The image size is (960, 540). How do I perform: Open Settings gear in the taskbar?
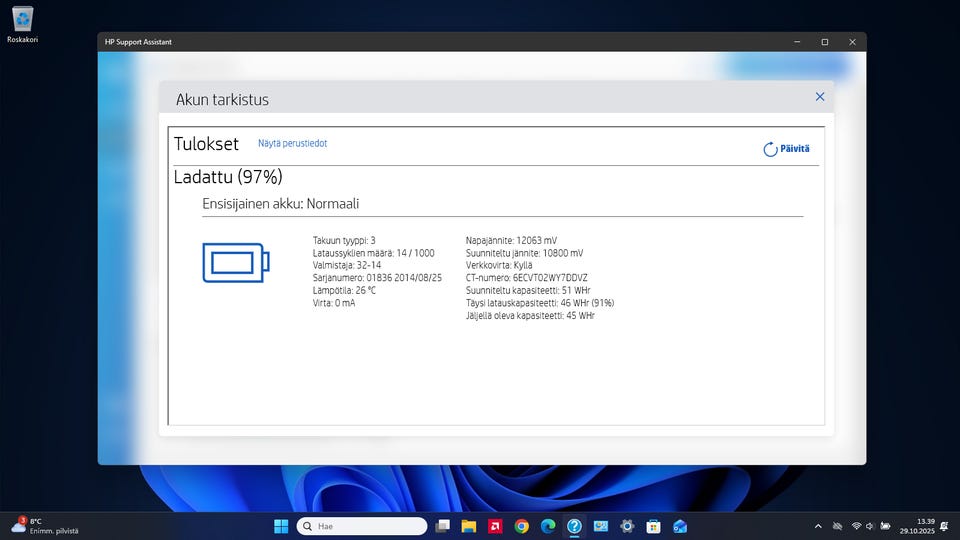[627, 526]
